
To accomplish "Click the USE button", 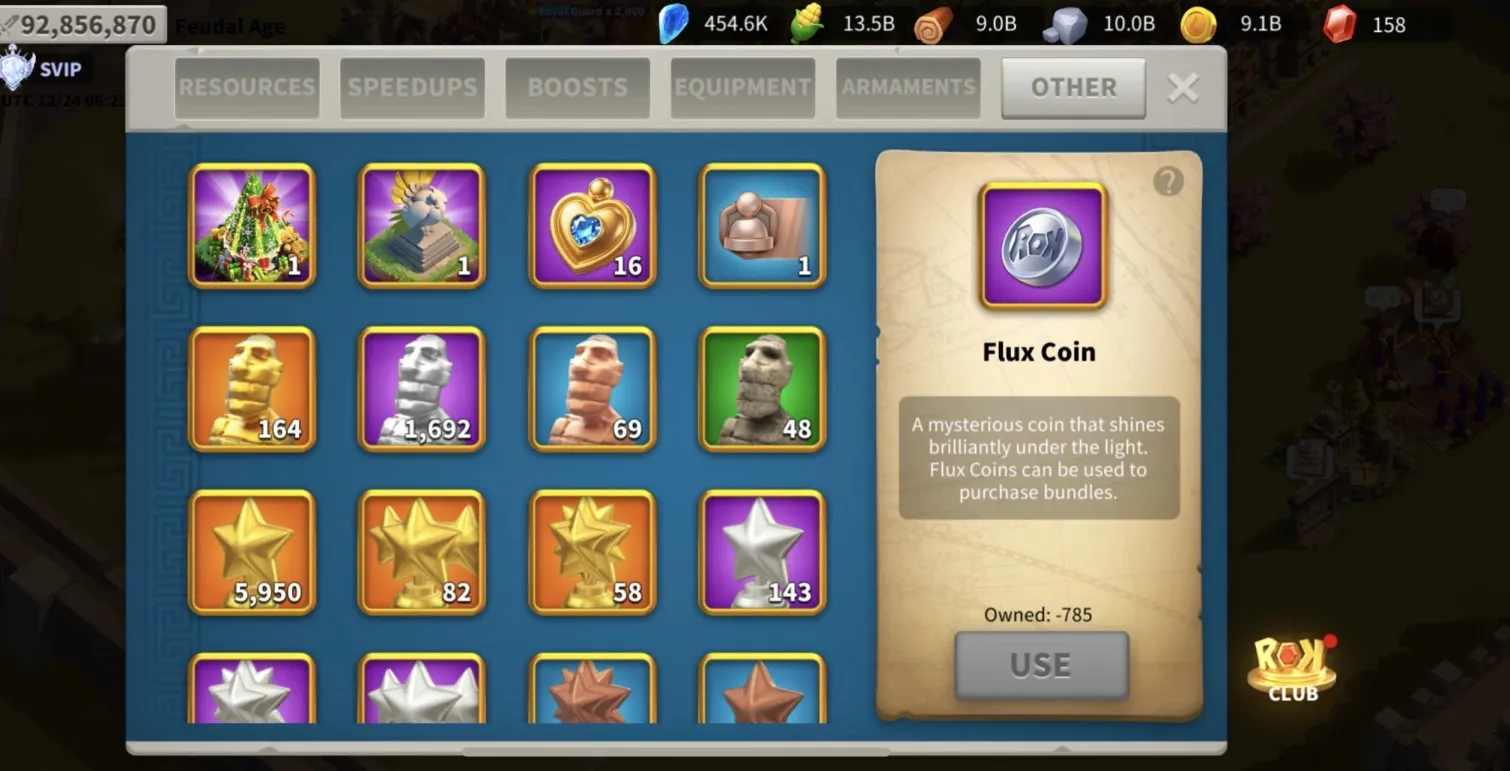I will point(1041,665).
